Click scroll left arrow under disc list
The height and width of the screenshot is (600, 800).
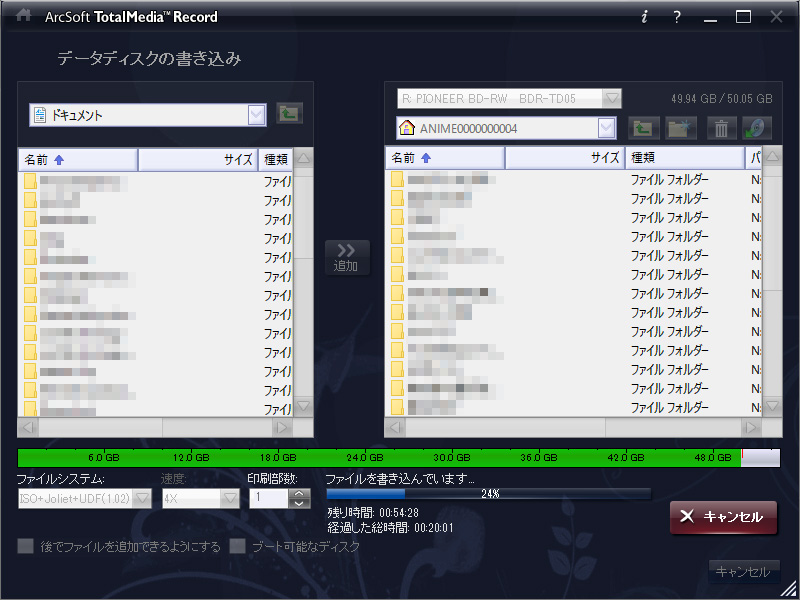(x=395, y=428)
